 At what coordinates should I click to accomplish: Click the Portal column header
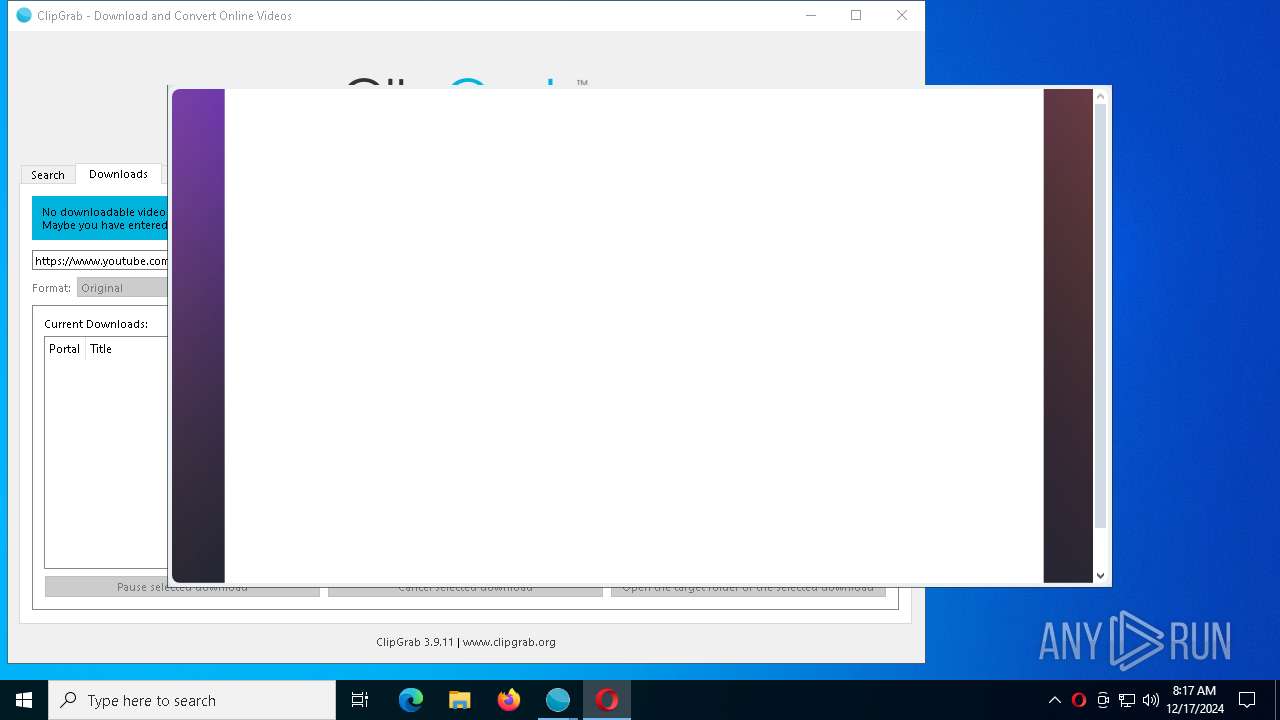click(65, 349)
